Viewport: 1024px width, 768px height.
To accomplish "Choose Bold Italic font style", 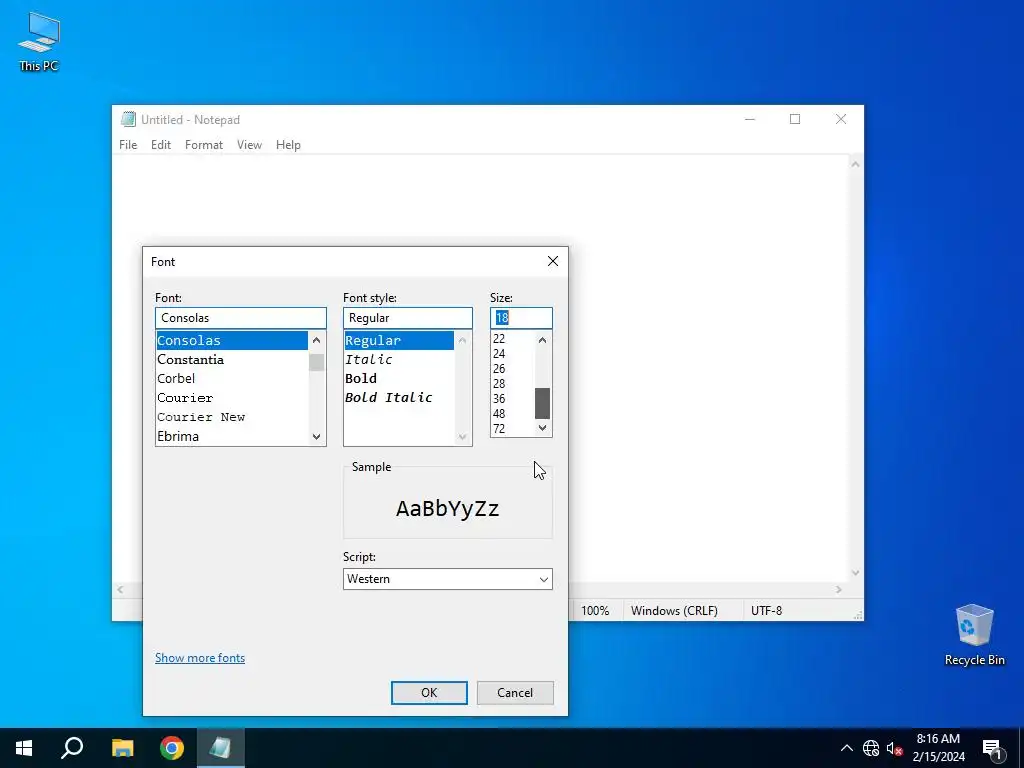I will (x=399, y=397).
